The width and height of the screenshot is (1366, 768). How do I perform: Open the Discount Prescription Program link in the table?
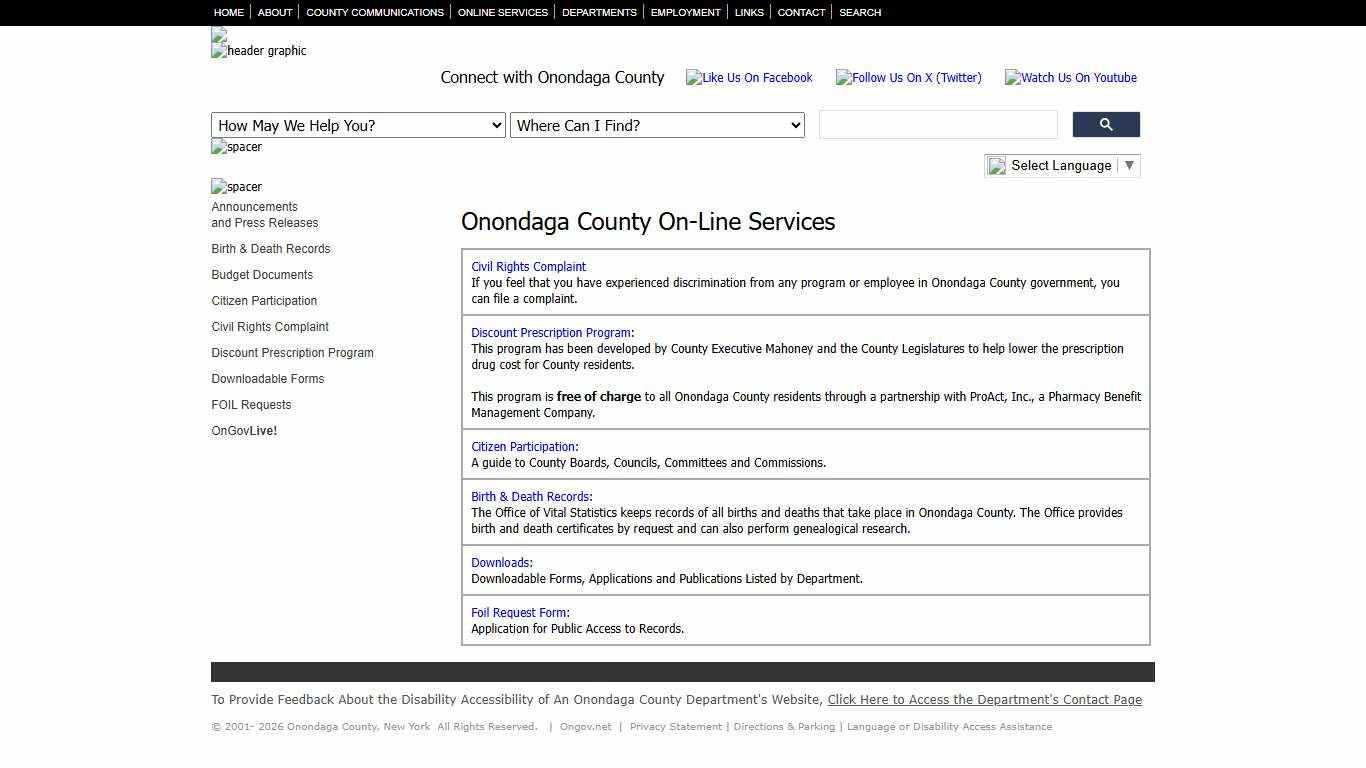550,333
